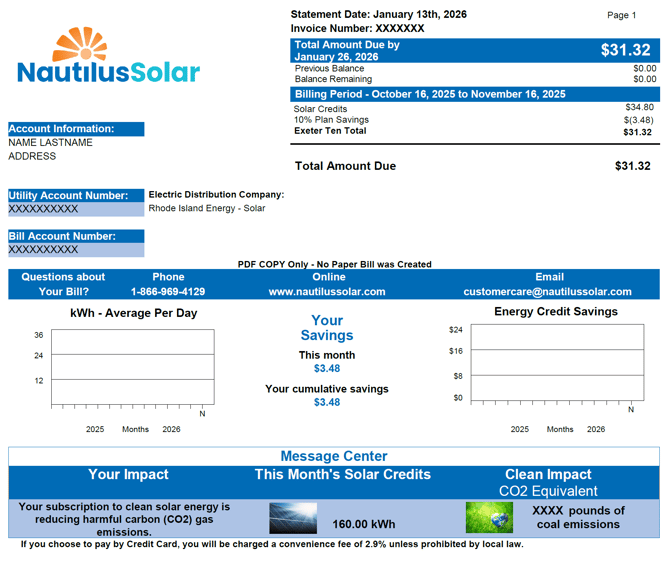
Task: Click the green earth Clean Impact image
Action: (489, 518)
